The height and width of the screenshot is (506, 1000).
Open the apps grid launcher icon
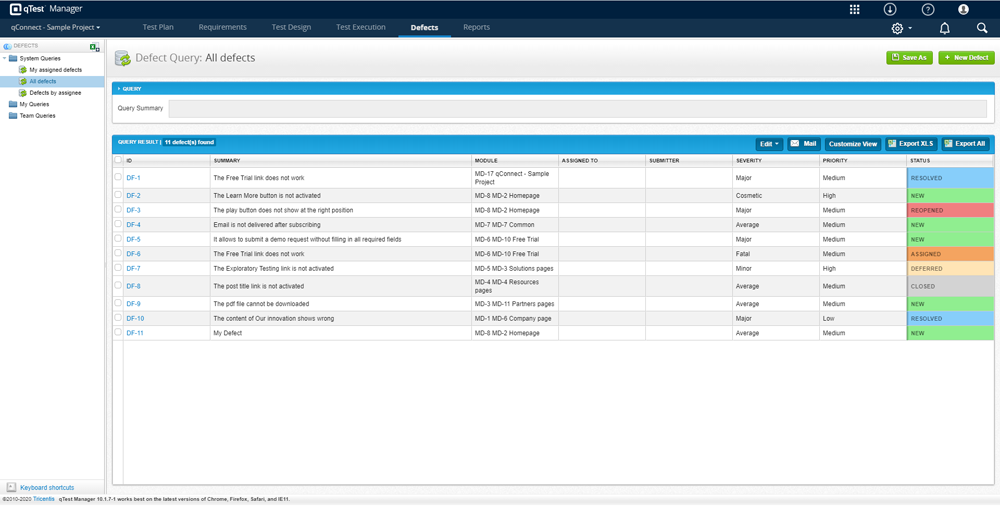(854, 9)
